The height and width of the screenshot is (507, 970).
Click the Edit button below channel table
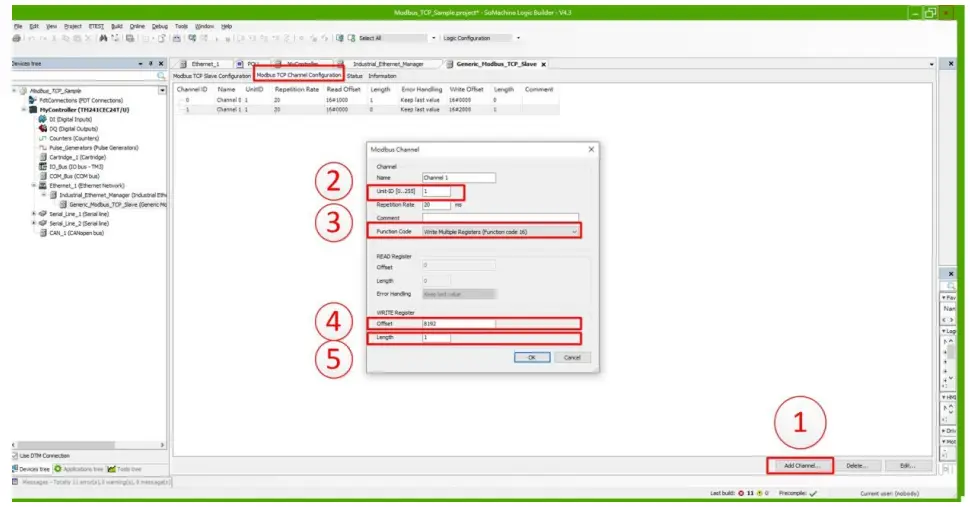click(x=908, y=466)
